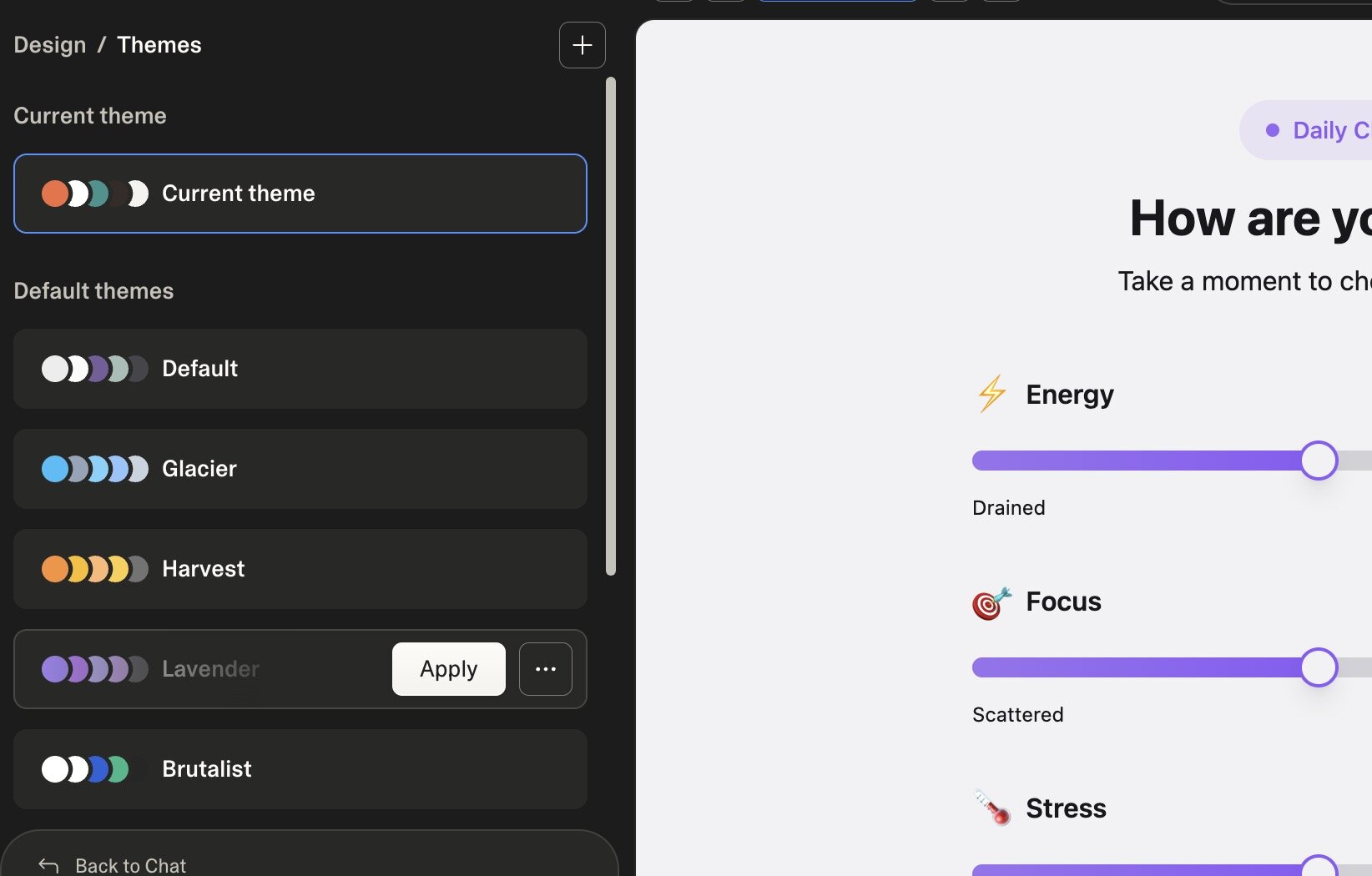Click Back to Chat
Viewport: 1372px width, 876px height.
(x=130, y=865)
